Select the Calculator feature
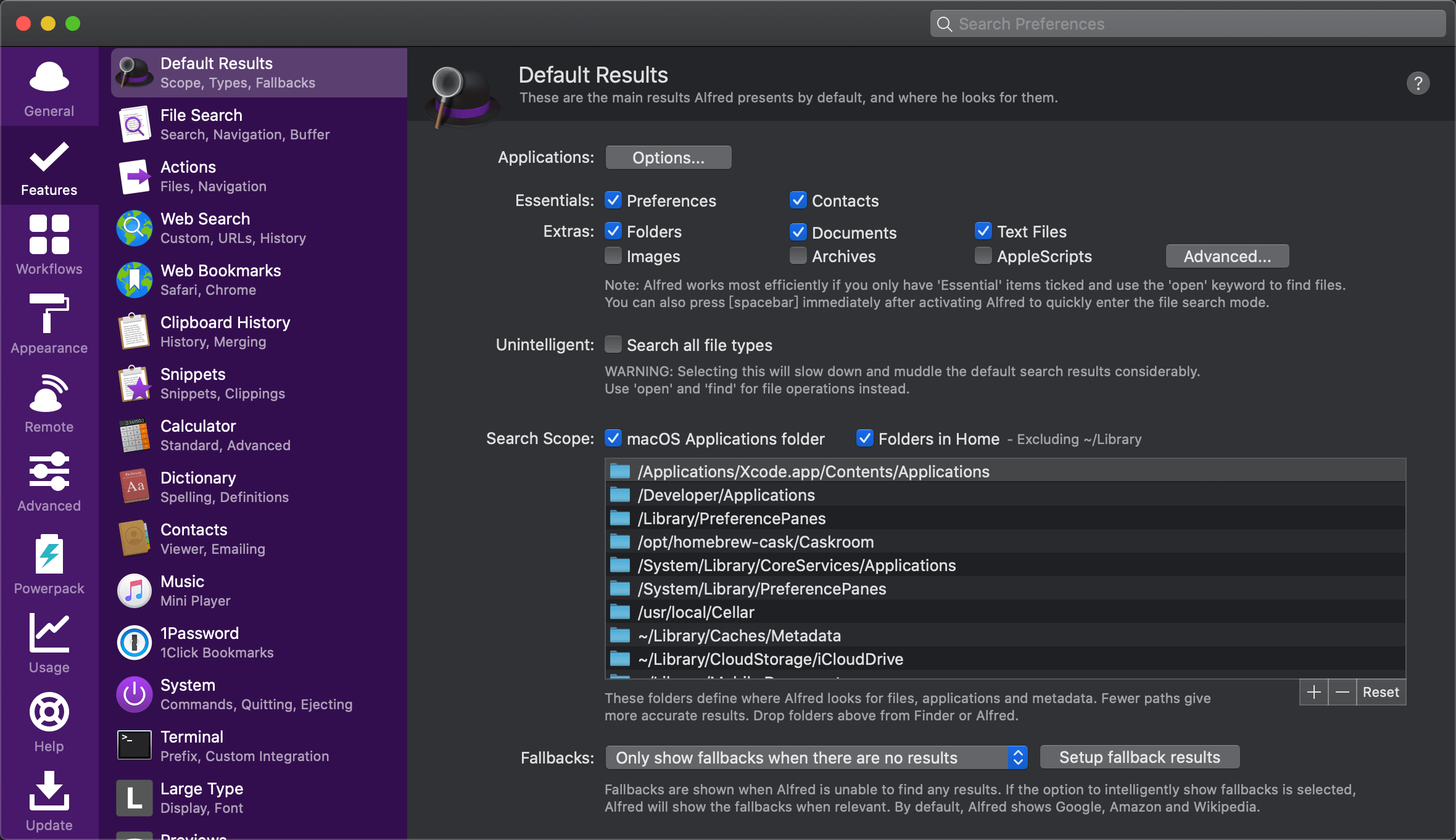This screenshot has width=1456, height=840. (x=259, y=435)
